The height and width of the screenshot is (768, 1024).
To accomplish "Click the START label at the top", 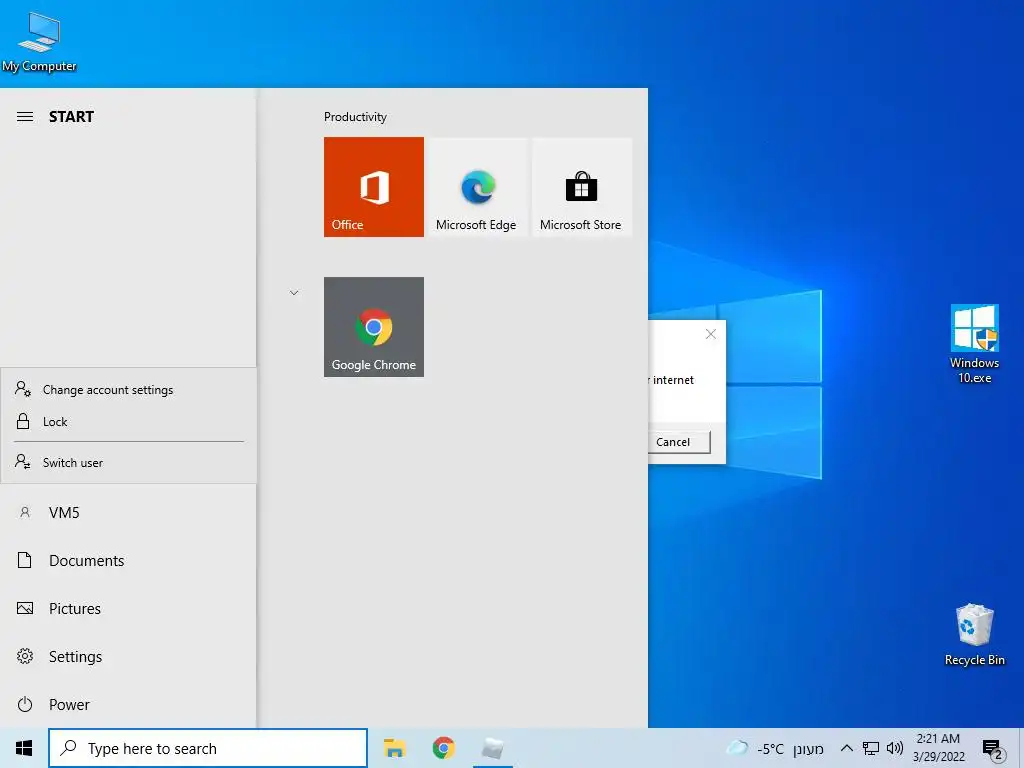I will click(x=71, y=117).
